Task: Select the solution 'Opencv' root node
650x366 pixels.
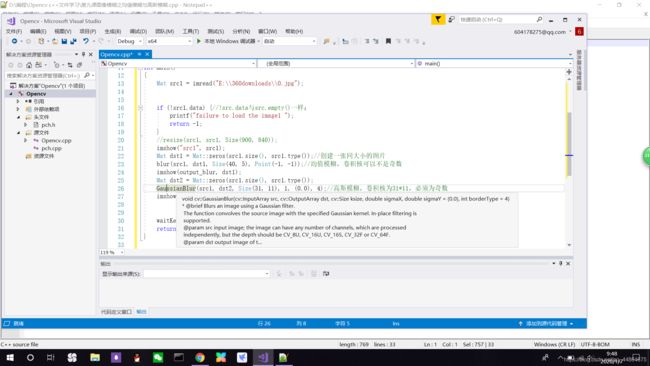Action: point(51,86)
